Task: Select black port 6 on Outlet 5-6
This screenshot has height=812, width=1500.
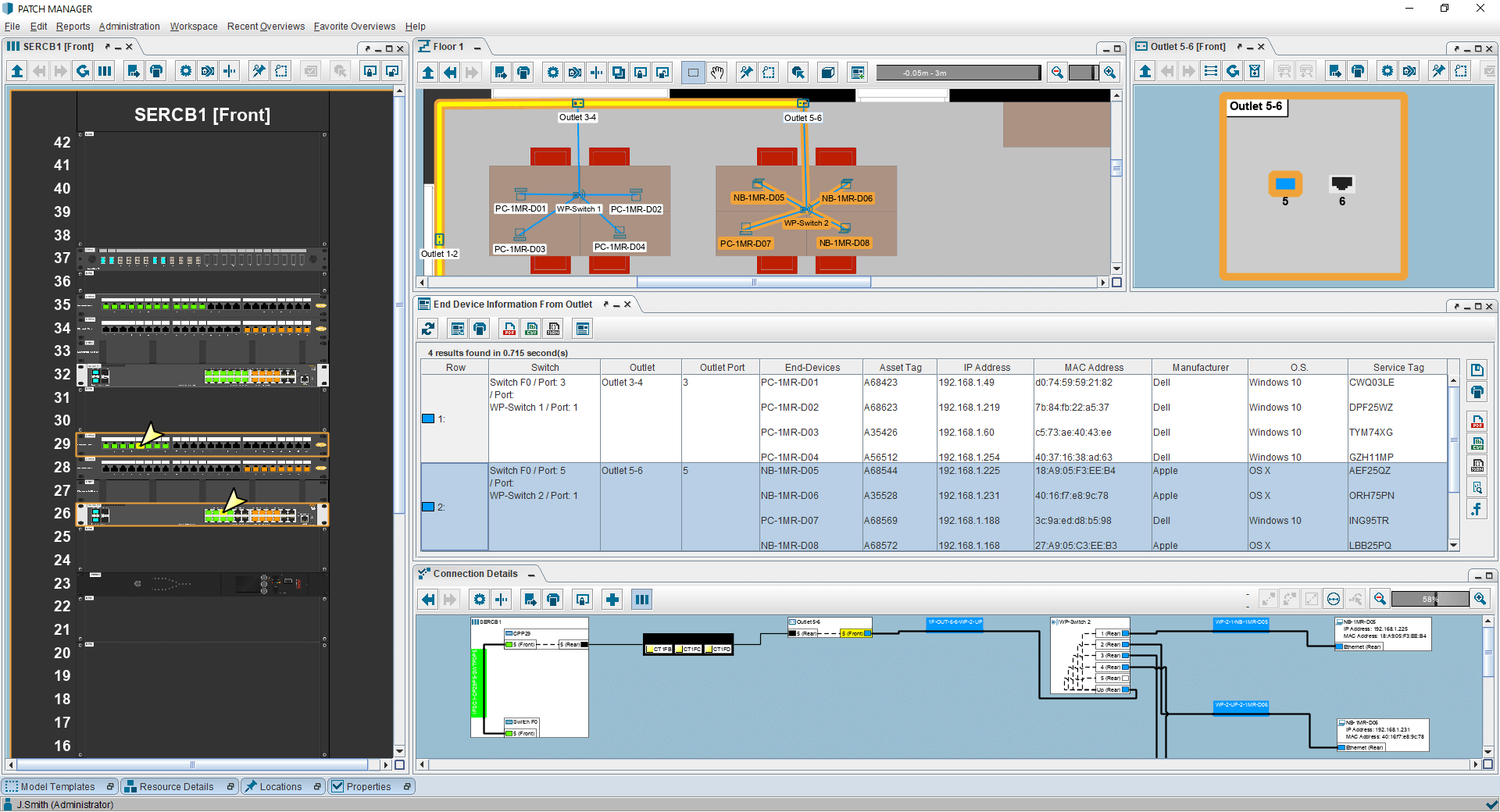Action: 1341,183
